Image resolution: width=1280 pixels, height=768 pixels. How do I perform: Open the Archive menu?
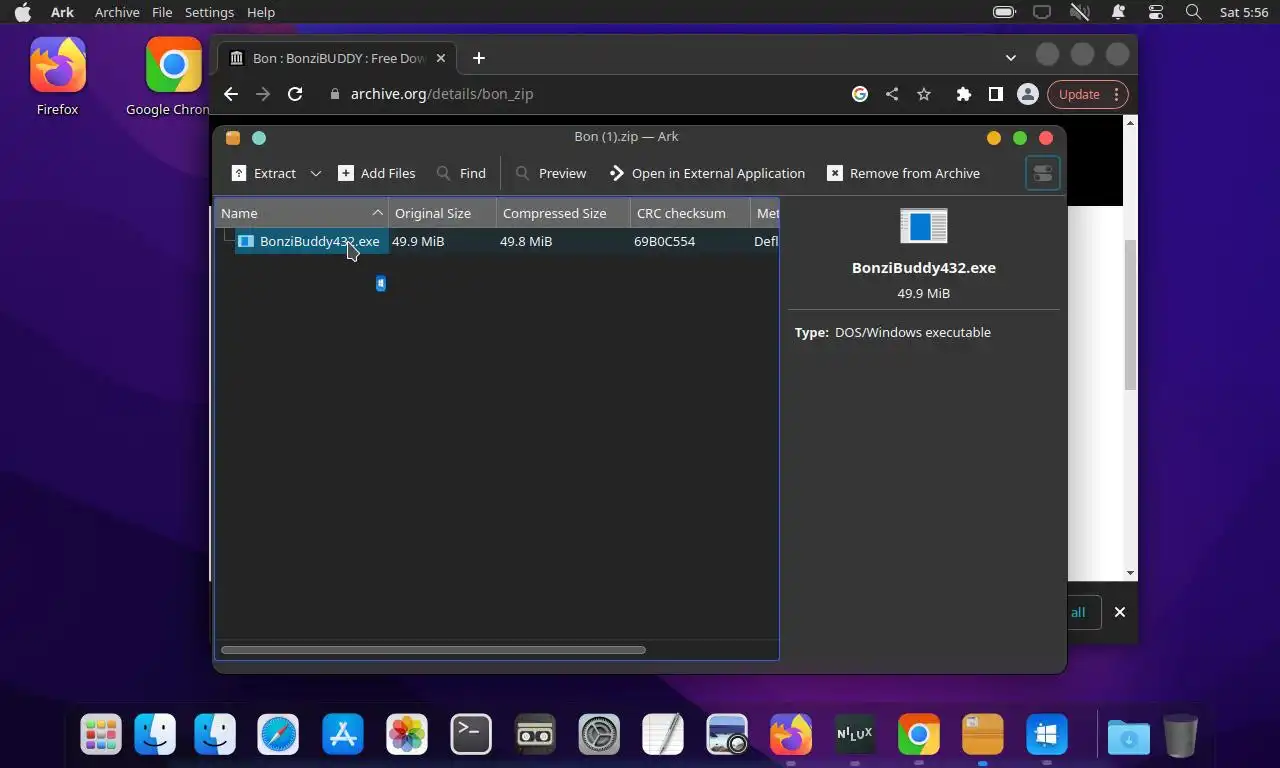pos(117,12)
